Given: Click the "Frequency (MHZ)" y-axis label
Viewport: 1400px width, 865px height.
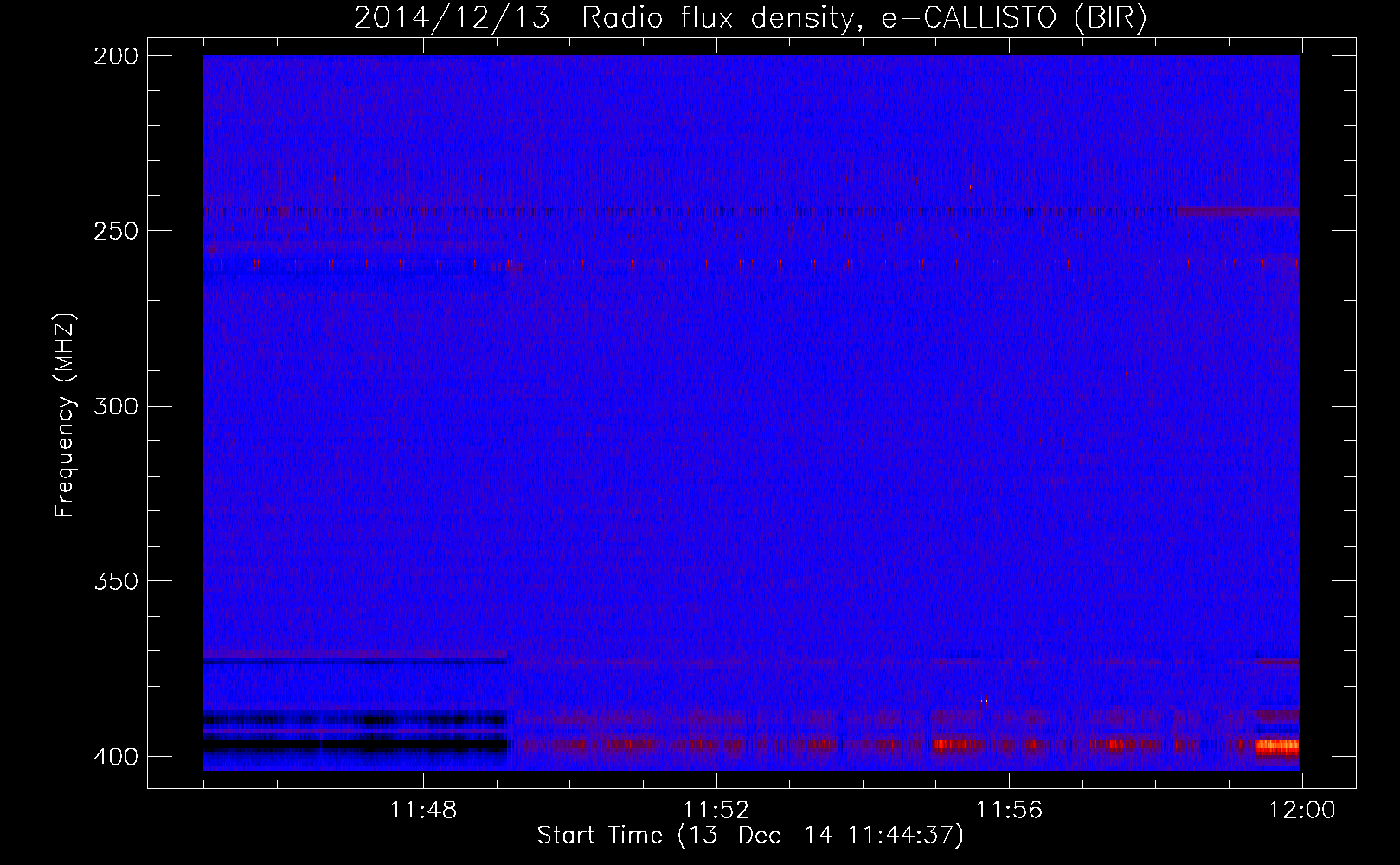Looking at the screenshot, I should point(65,415).
